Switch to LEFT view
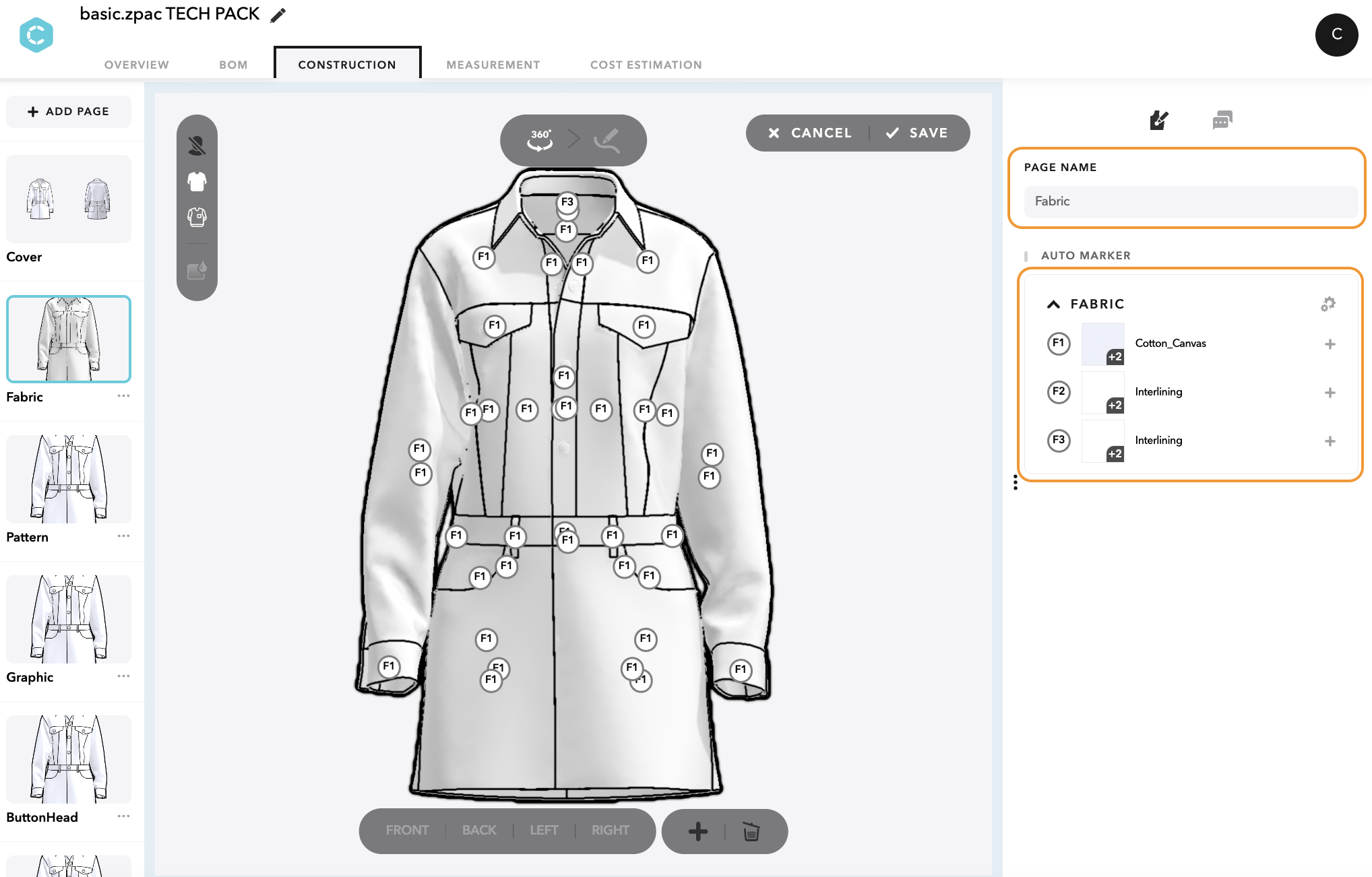 coord(544,831)
